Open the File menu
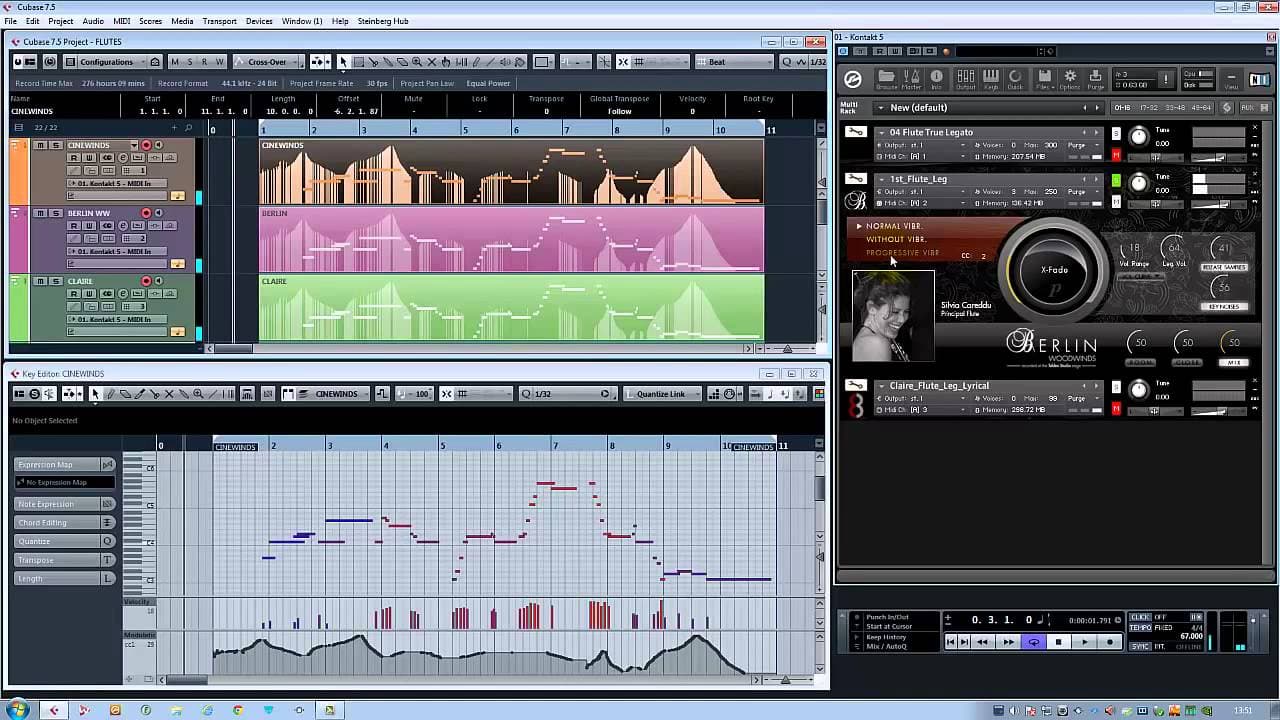The width and height of the screenshot is (1280, 720). tap(10, 21)
